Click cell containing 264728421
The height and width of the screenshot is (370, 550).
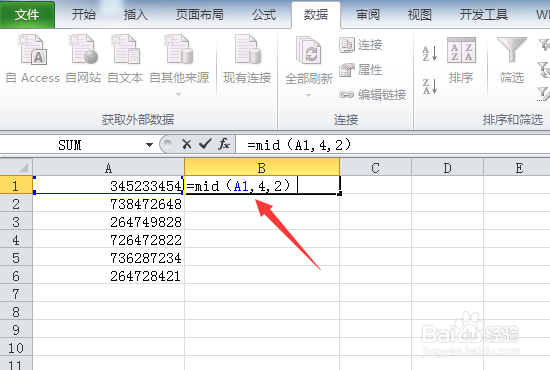coord(108,276)
